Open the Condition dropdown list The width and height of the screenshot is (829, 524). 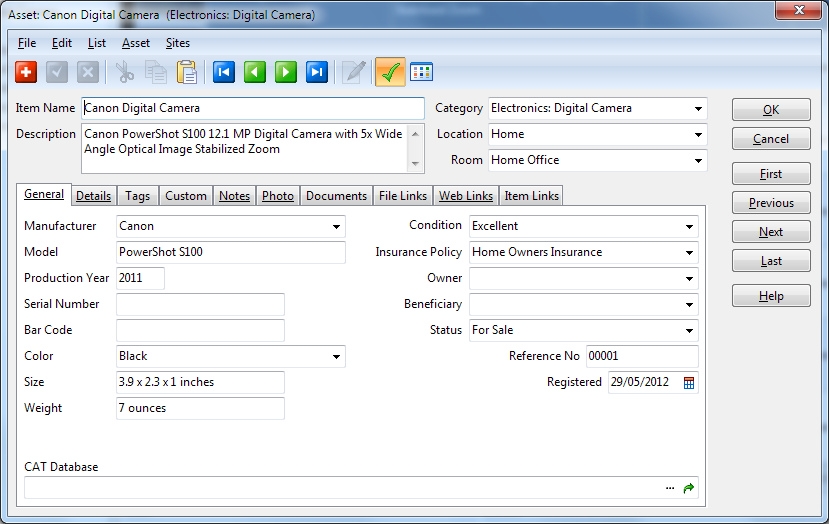point(689,227)
